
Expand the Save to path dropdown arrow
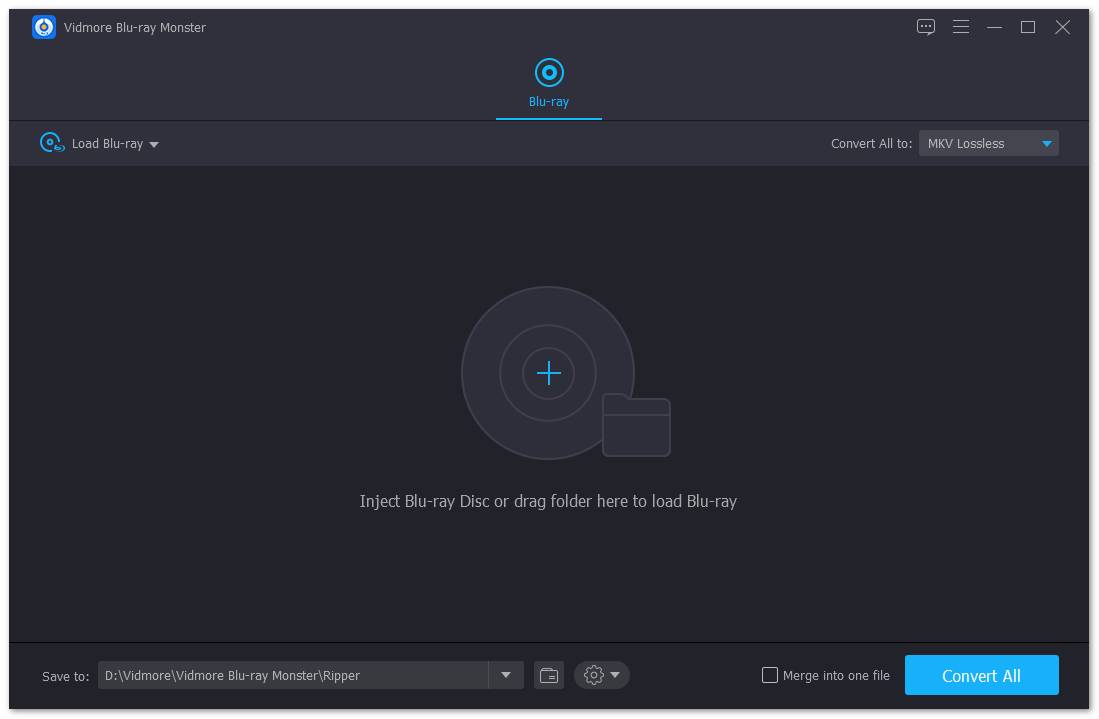coord(506,675)
